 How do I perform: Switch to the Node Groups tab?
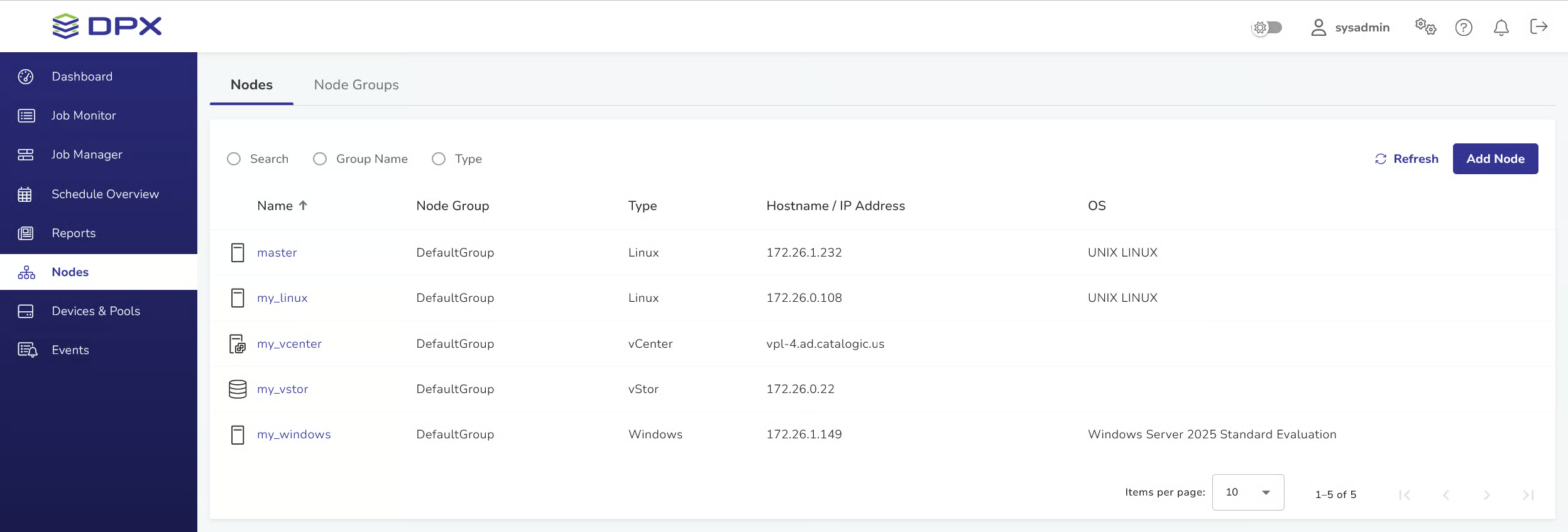[x=356, y=85]
